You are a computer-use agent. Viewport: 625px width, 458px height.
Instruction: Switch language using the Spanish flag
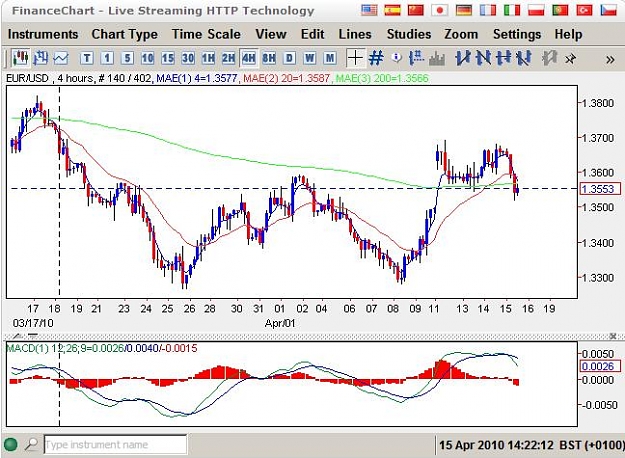pyautogui.click(x=393, y=10)
